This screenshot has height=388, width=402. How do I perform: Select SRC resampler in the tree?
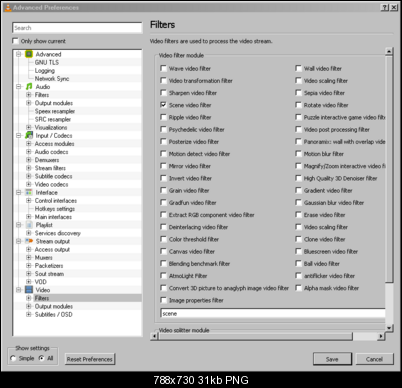pos(53,119)
